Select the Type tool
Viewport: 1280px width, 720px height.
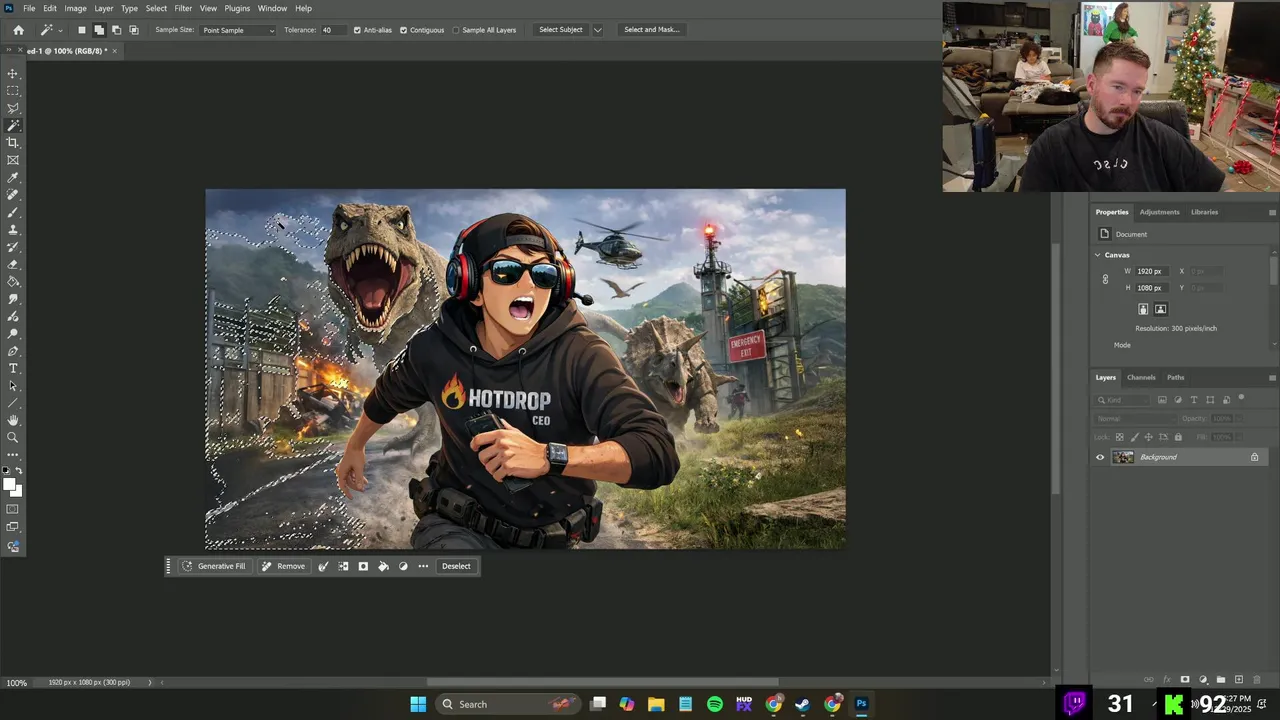[x=13, y=369]
